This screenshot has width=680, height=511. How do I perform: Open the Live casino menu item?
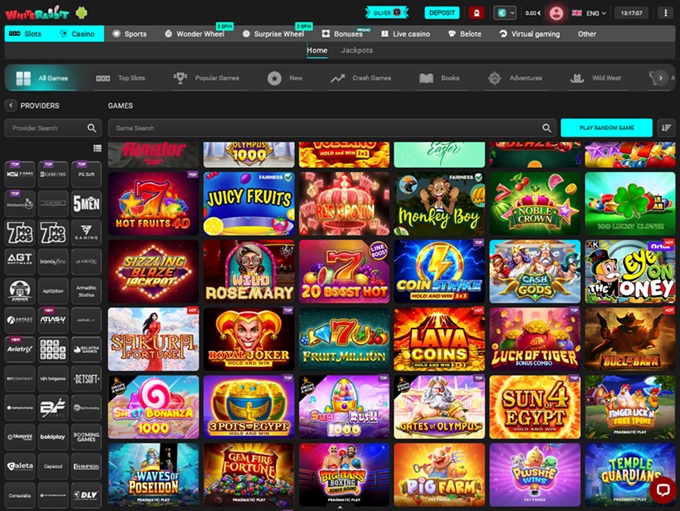(x=405, y=33)
